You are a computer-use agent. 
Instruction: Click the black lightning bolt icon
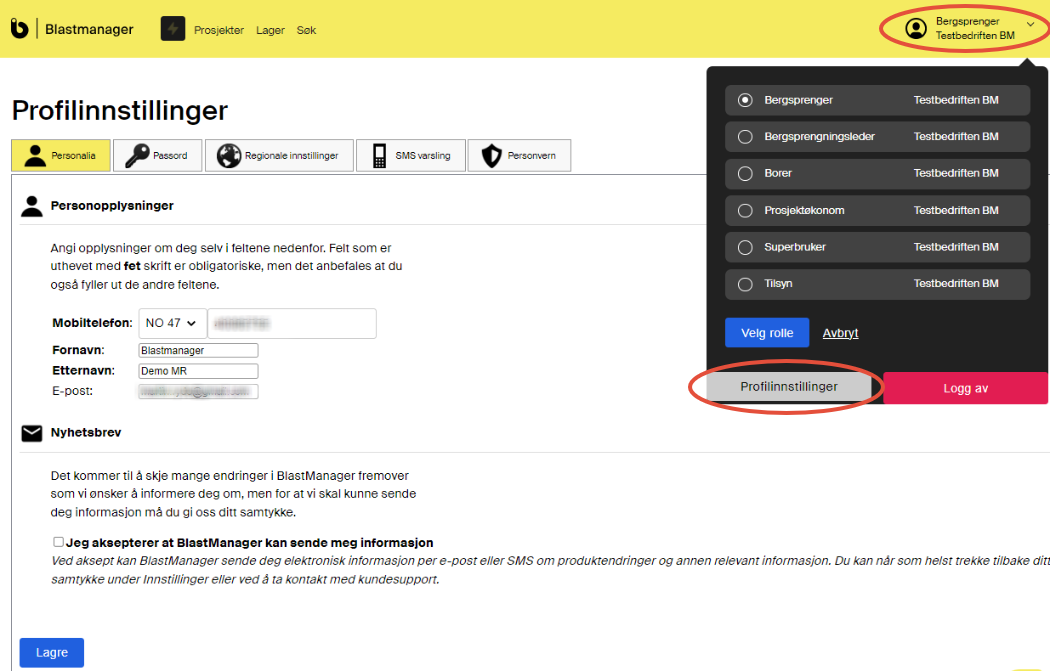173,29
